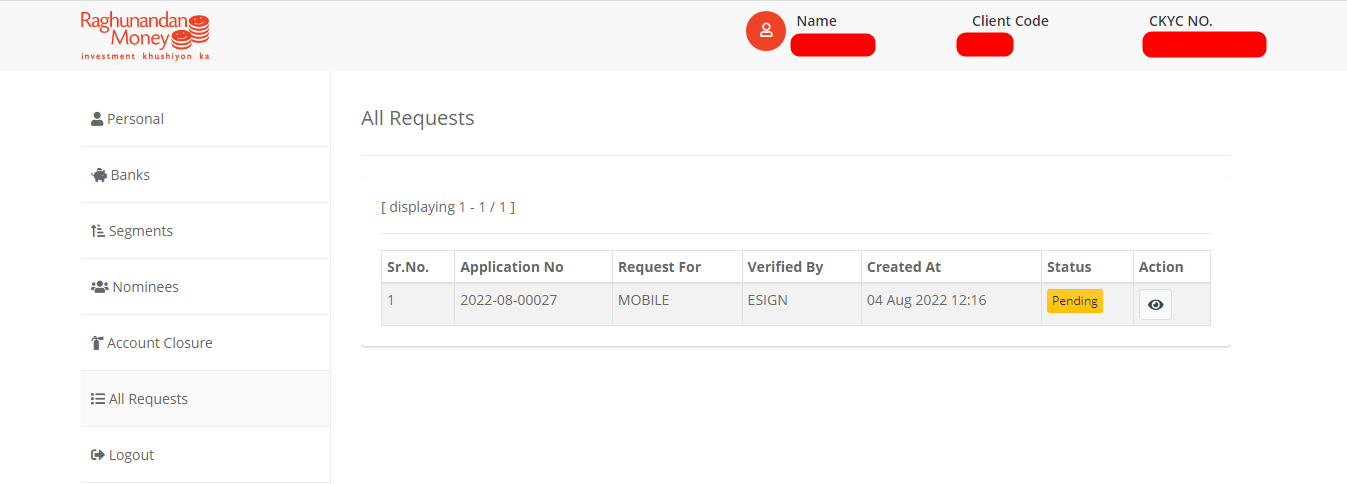
Task: Click the list icon beside All Requests
Action: point(98,399)
